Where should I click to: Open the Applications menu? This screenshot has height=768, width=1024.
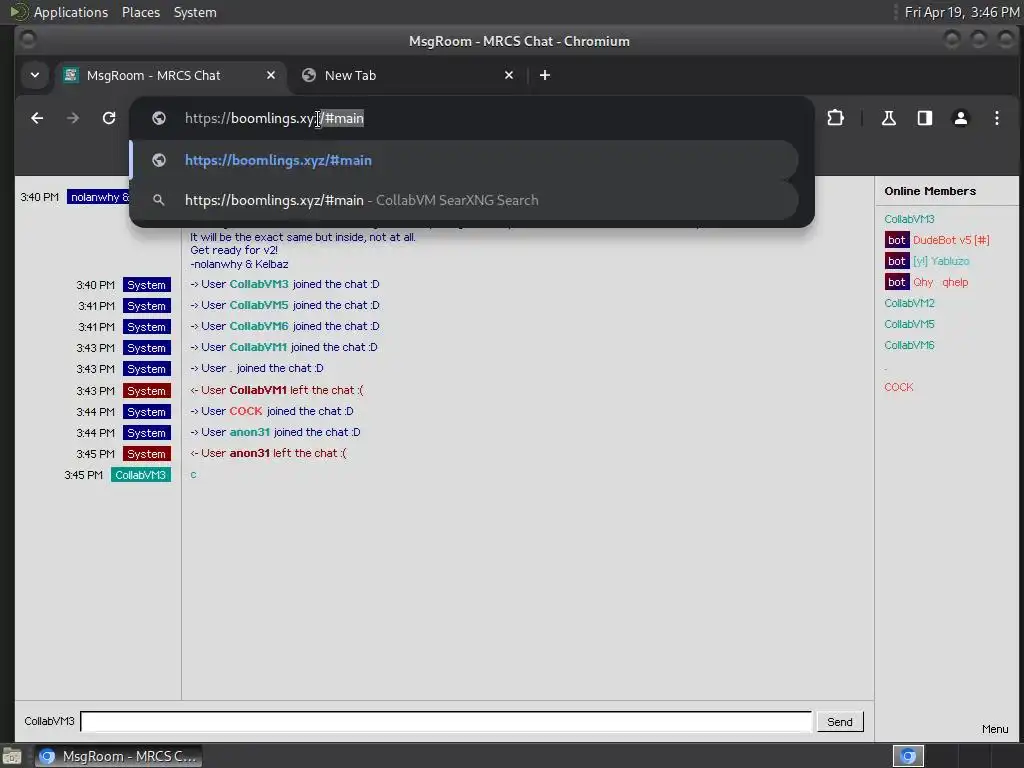[71, 12]
